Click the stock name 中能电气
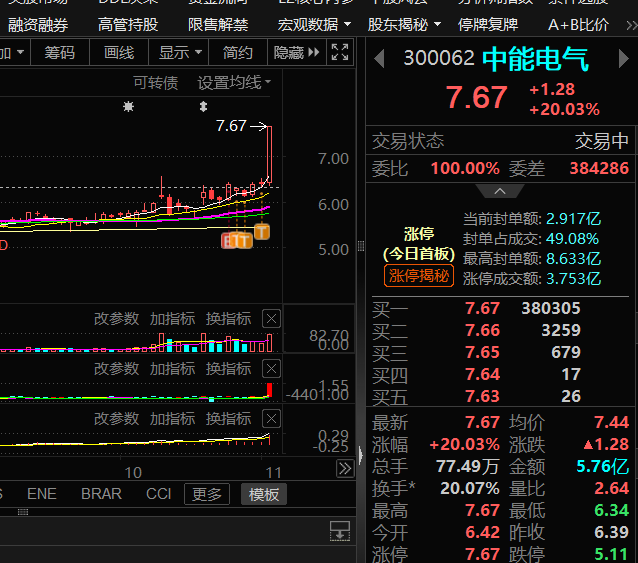This screenshot has width=638, height=563. coord(535,59)
